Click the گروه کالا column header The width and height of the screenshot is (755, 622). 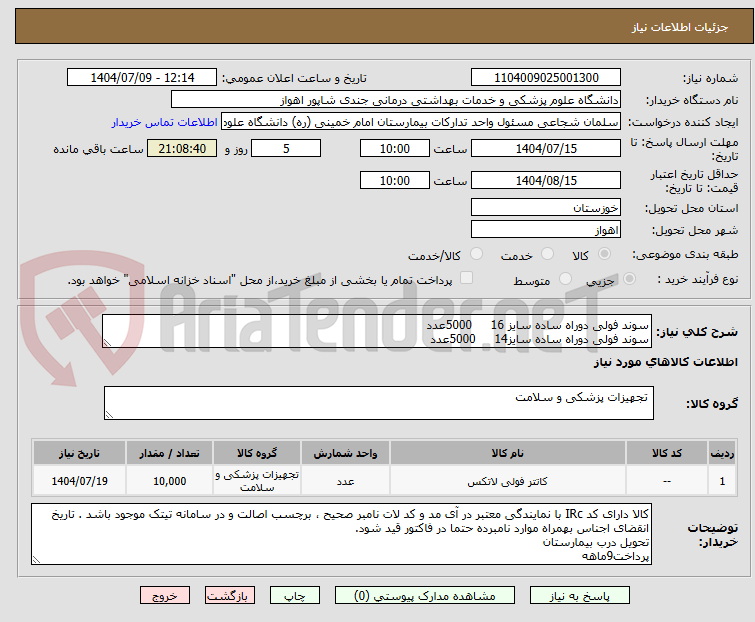coord(257,453)
